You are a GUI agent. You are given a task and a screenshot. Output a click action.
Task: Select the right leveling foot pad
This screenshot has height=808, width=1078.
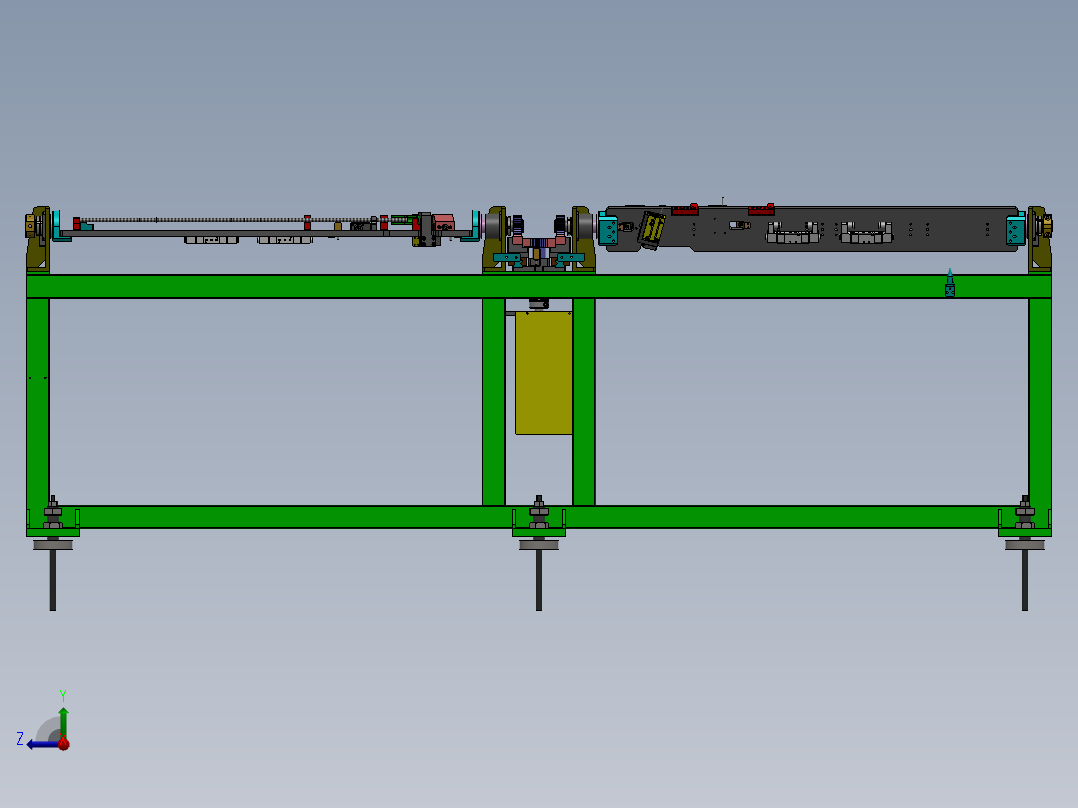point(1025,545)
